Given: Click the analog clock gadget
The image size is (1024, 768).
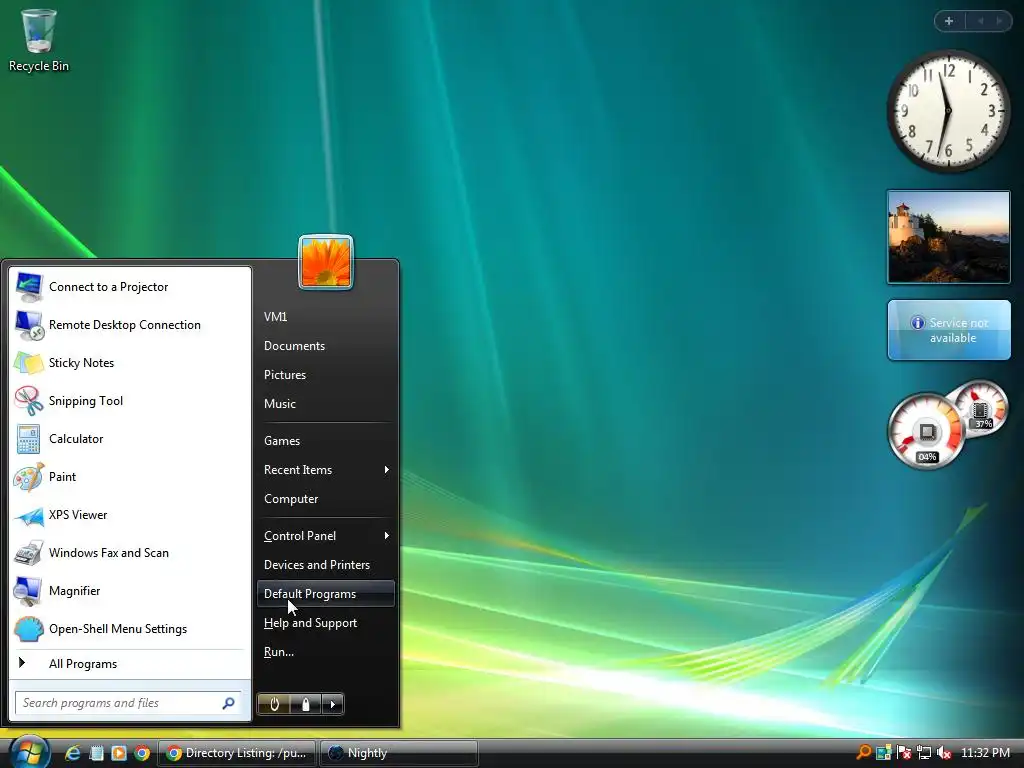Looking at the screenshot, I should pos(948,111).
